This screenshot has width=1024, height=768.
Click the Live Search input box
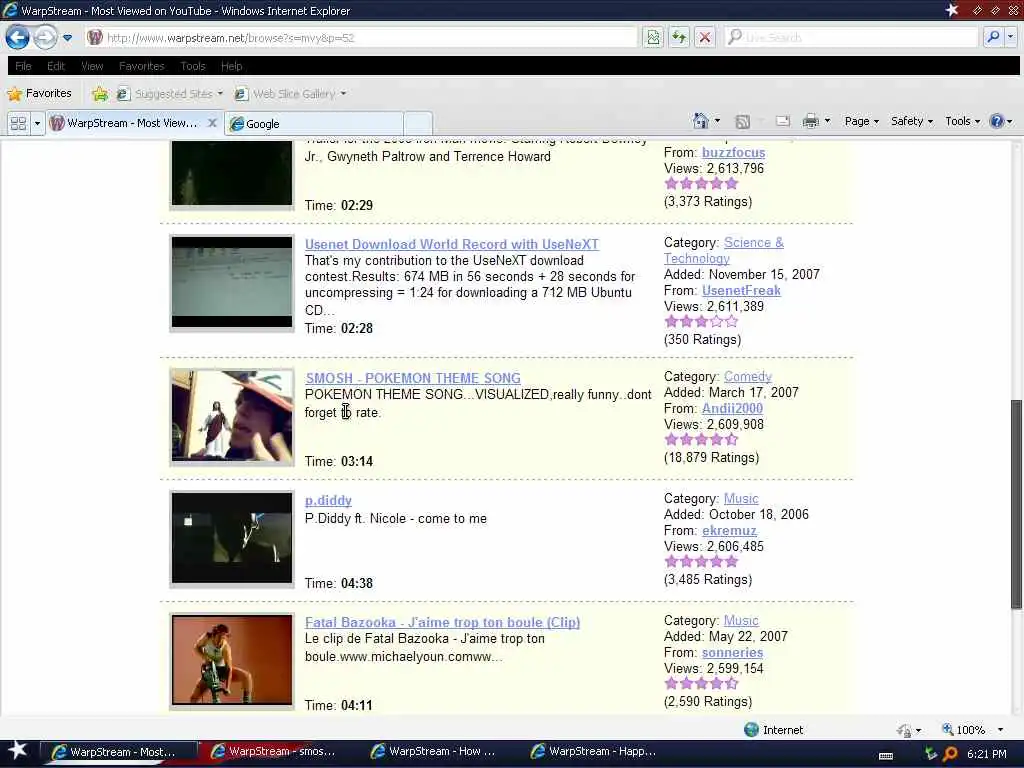click(x=852, y=38)
